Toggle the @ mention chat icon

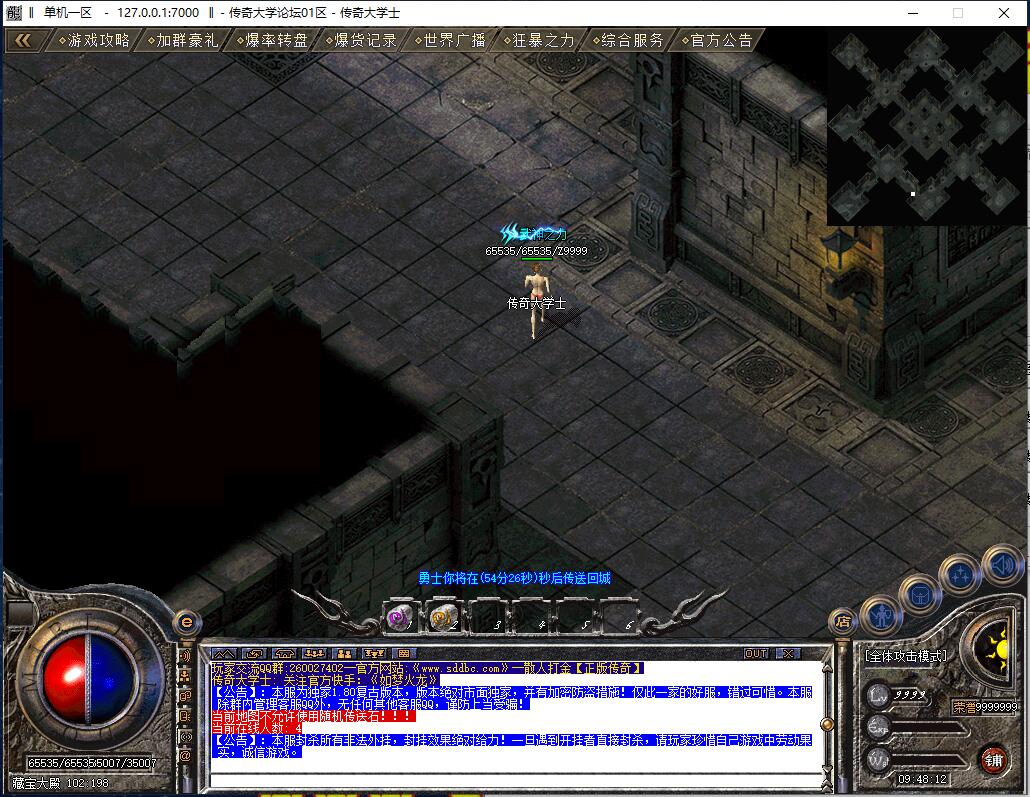(x=185, y=756)
